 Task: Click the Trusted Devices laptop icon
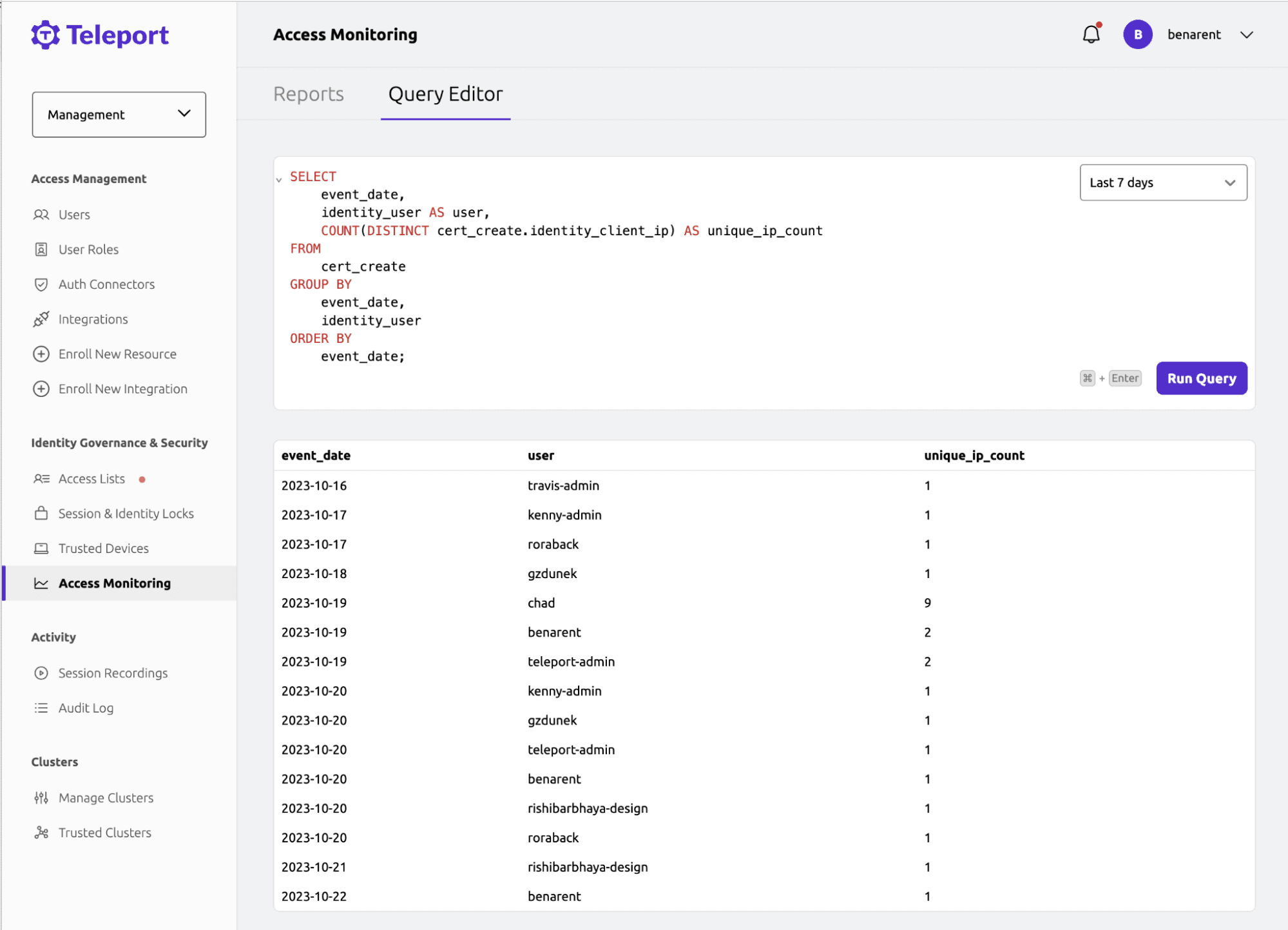coord(41,548)
